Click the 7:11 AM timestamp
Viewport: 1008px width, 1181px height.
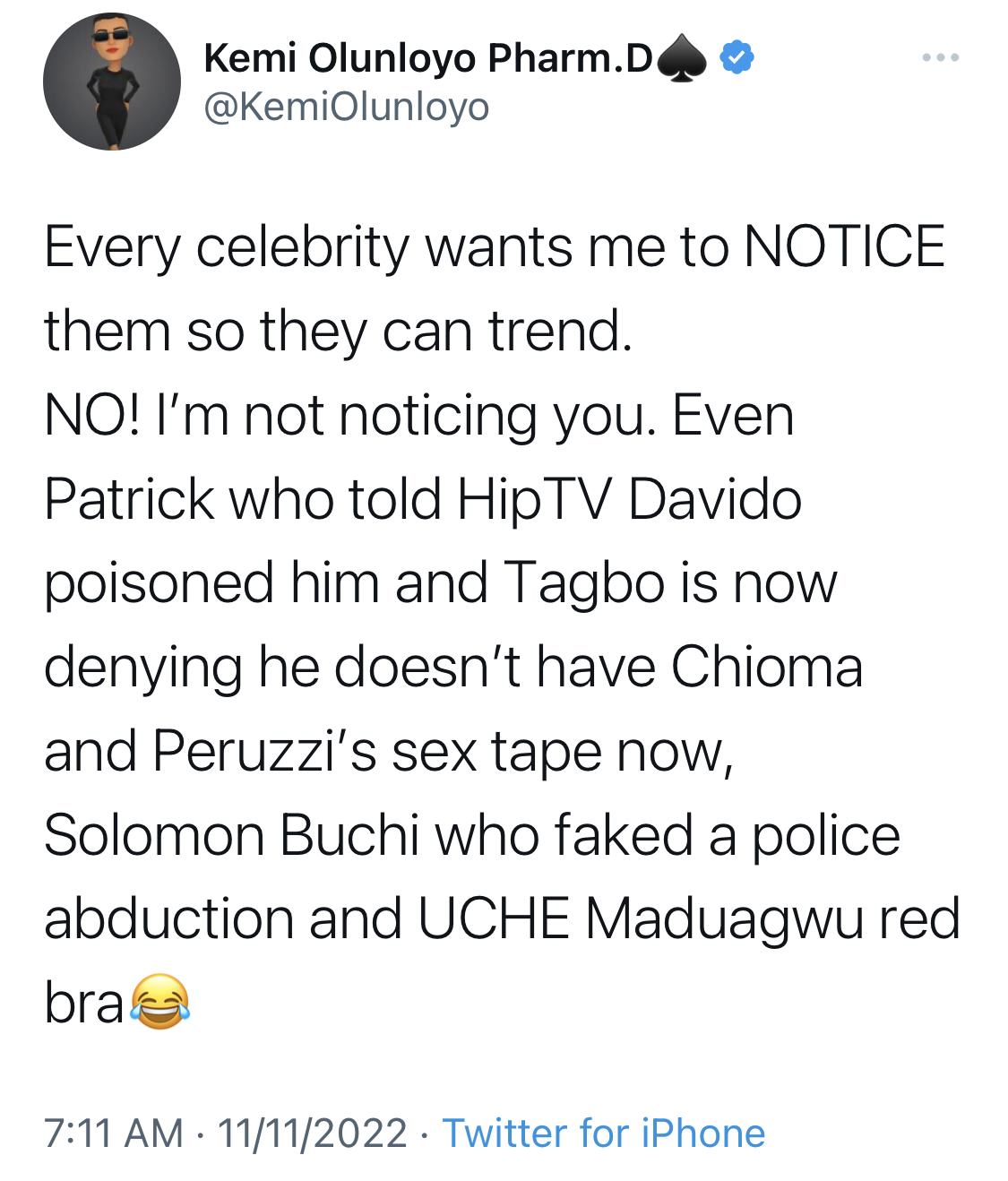click(x=114, y=1134)
